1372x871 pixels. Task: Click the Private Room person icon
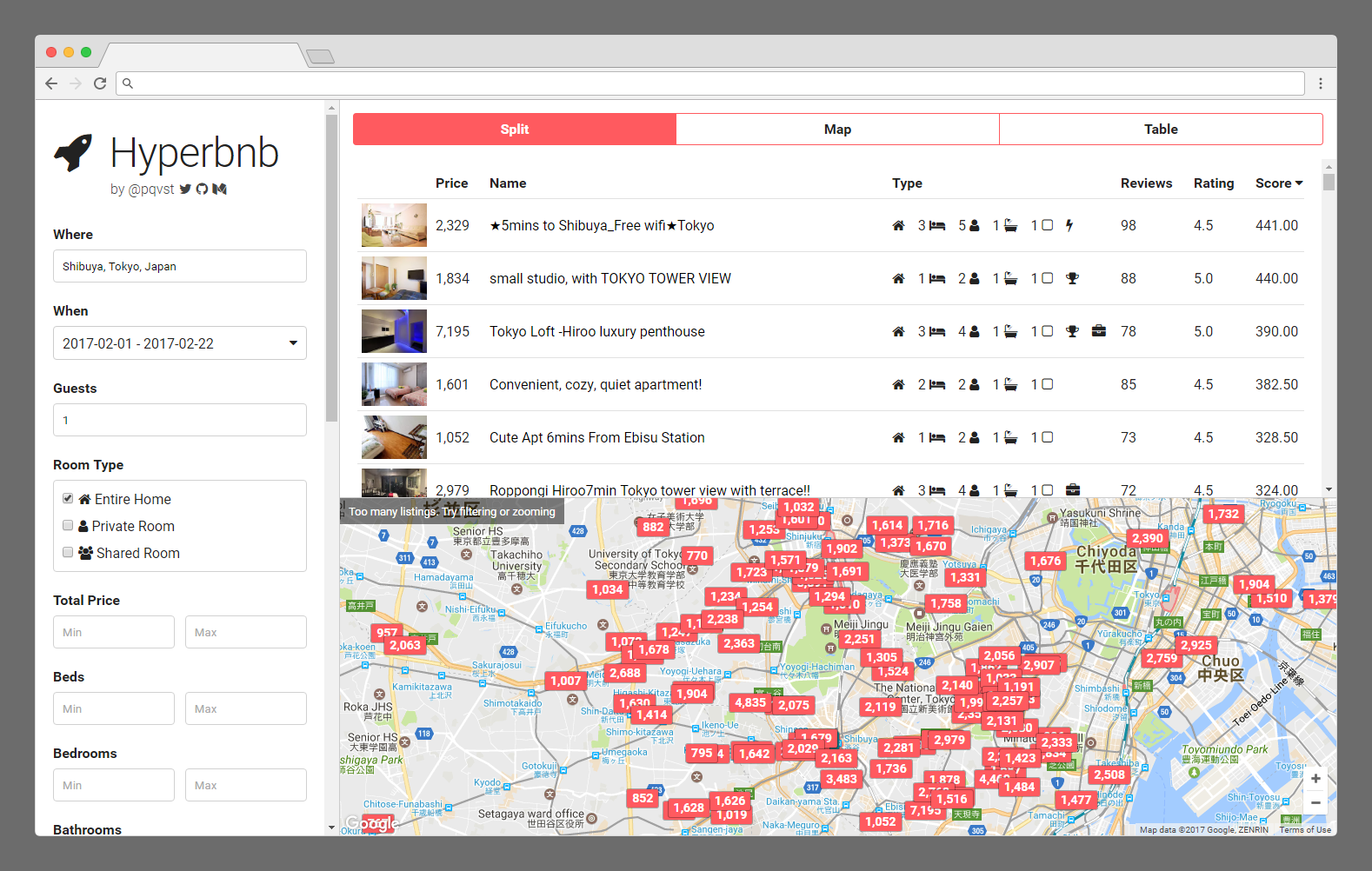(83, 526)
